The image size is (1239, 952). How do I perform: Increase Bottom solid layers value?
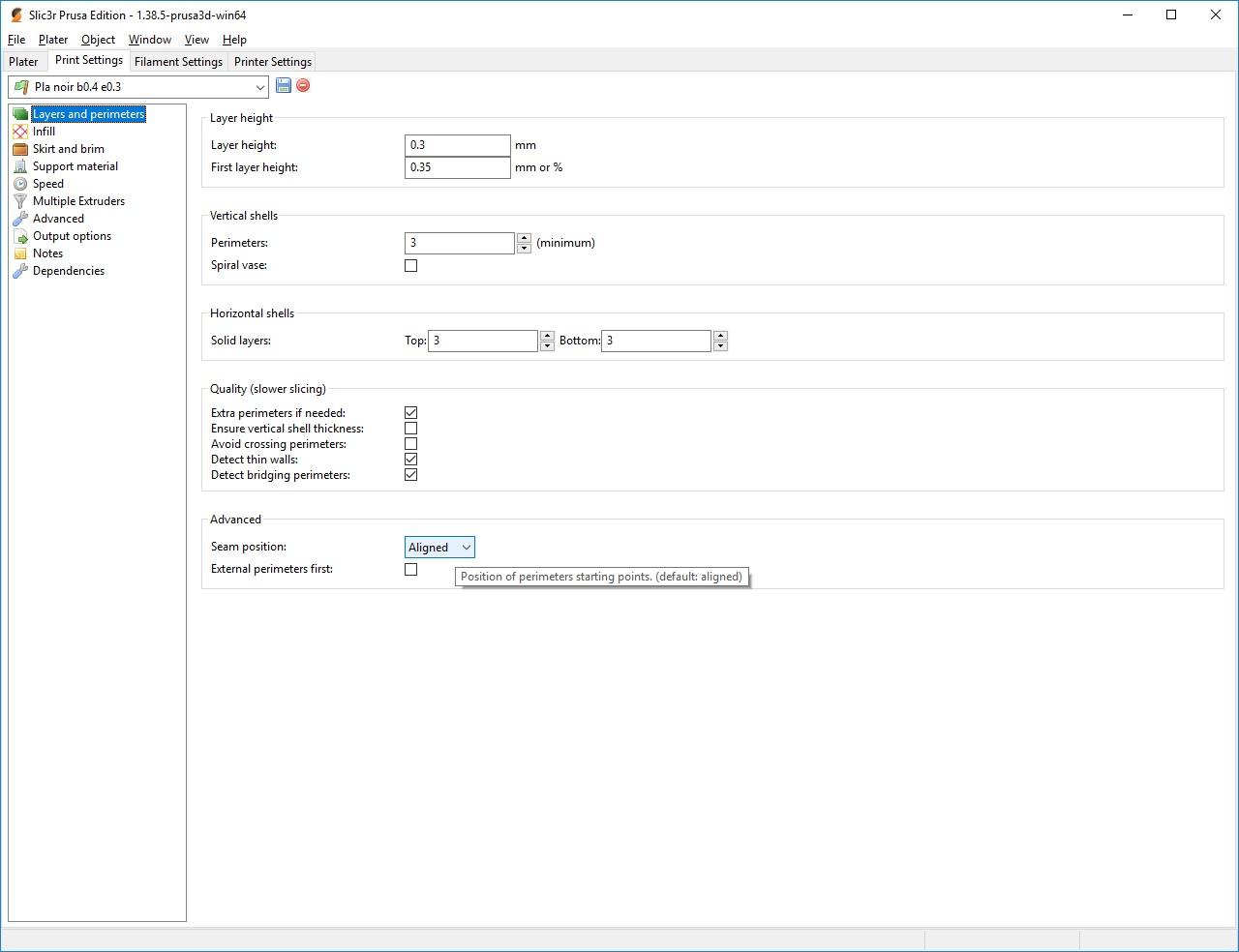[720, 336]
